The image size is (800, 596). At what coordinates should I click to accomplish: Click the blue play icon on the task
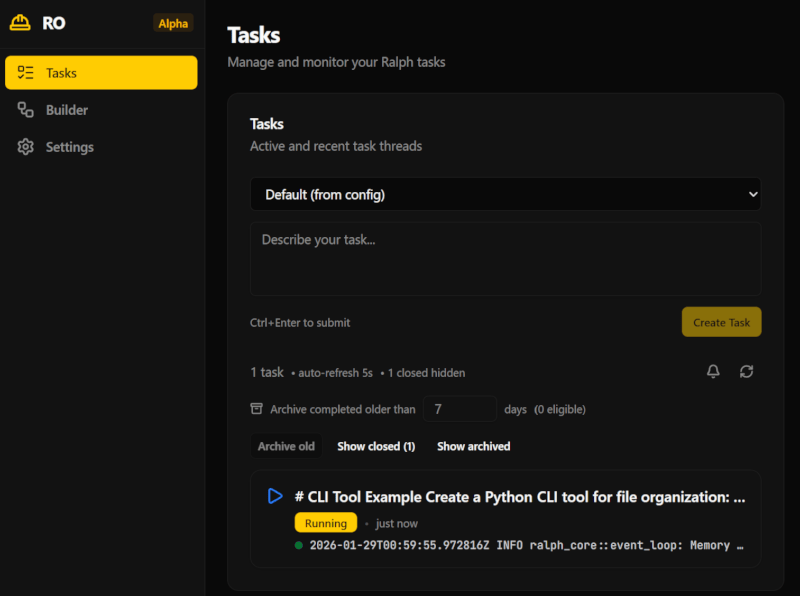pos(276,496)
